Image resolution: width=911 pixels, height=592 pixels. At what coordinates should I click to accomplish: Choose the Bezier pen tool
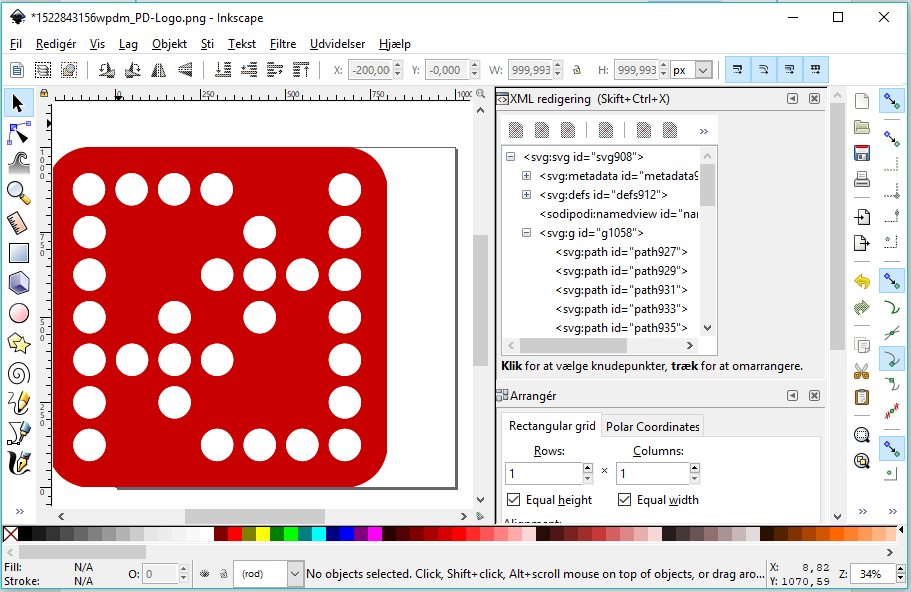coord(19,433)
